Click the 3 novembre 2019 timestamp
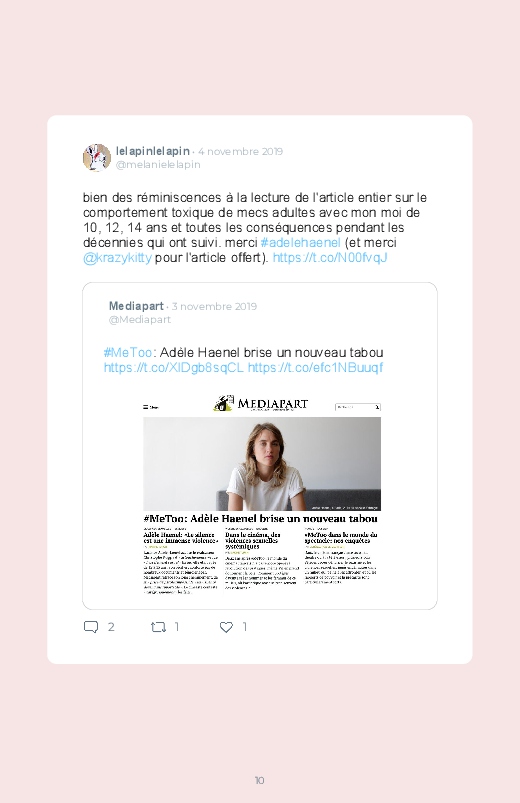The width and height of the screenshot is (520, 803). [214, 306]
